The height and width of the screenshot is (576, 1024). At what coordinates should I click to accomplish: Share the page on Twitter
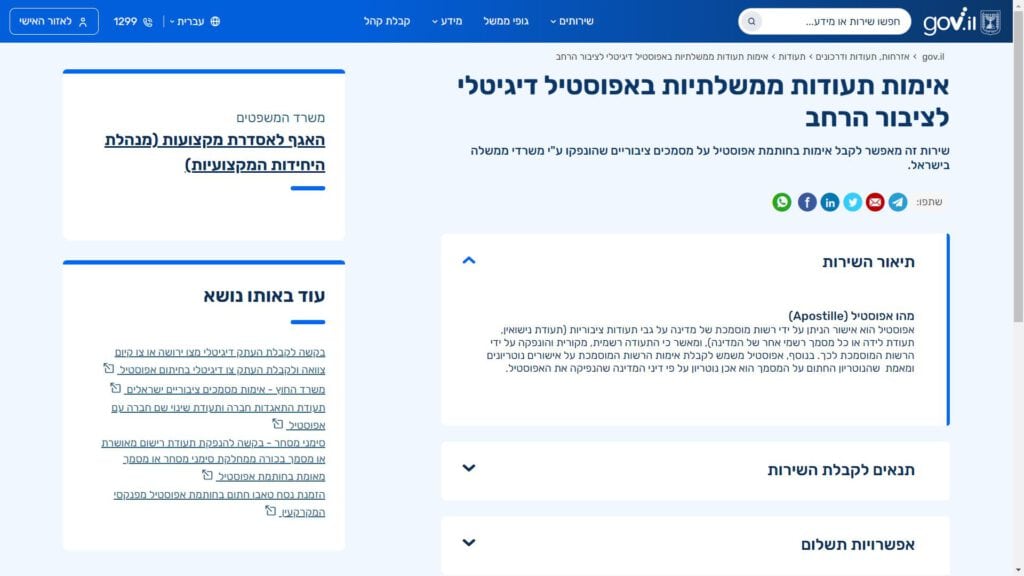tap(852, 202)
